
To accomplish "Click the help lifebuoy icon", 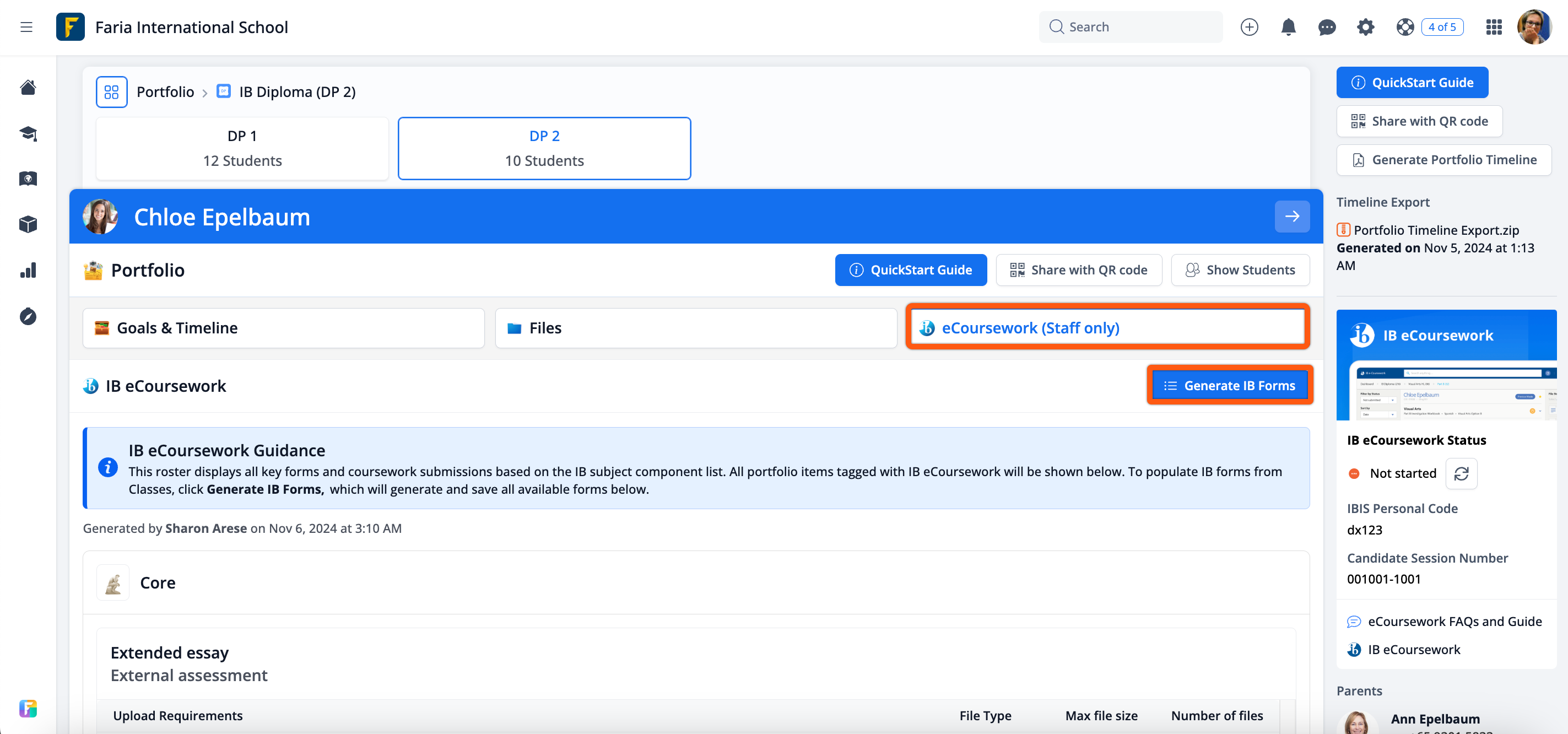I will (1405, 27).
